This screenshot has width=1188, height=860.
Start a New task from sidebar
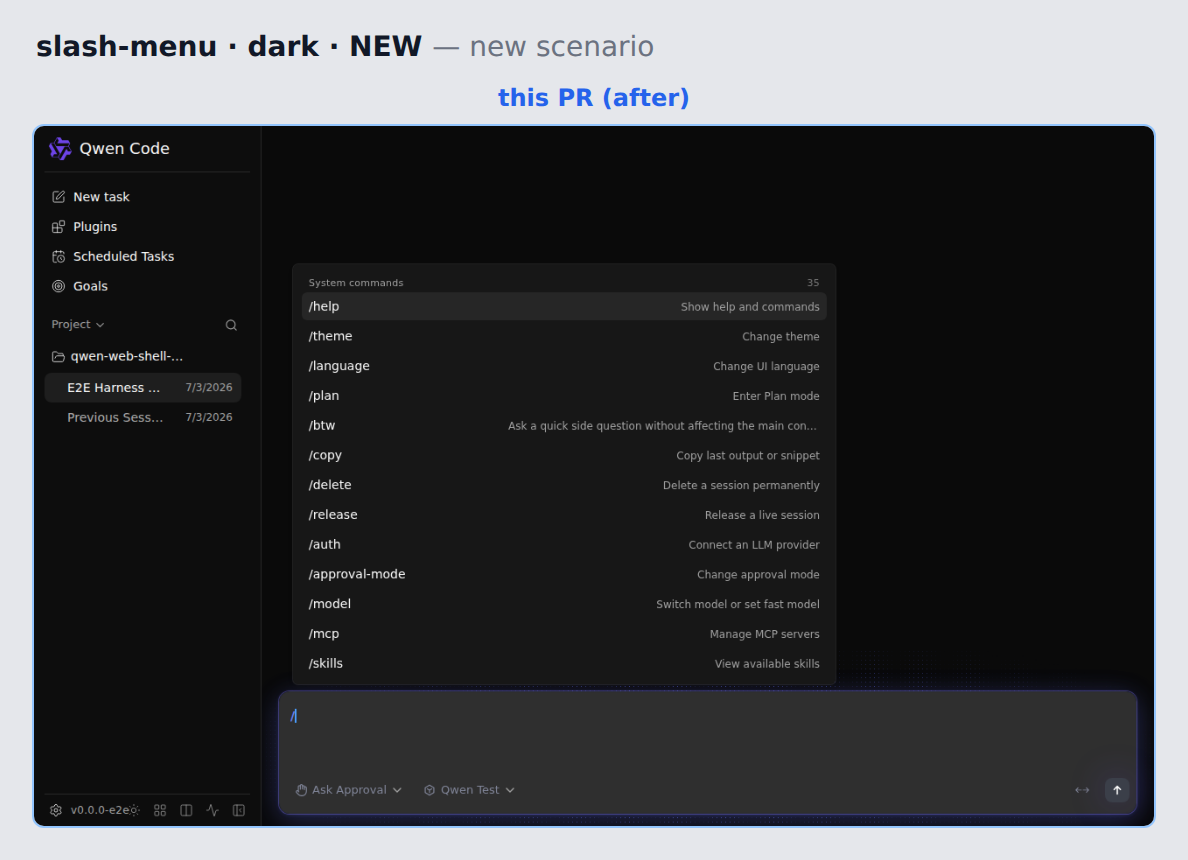(x=147, y=197)
